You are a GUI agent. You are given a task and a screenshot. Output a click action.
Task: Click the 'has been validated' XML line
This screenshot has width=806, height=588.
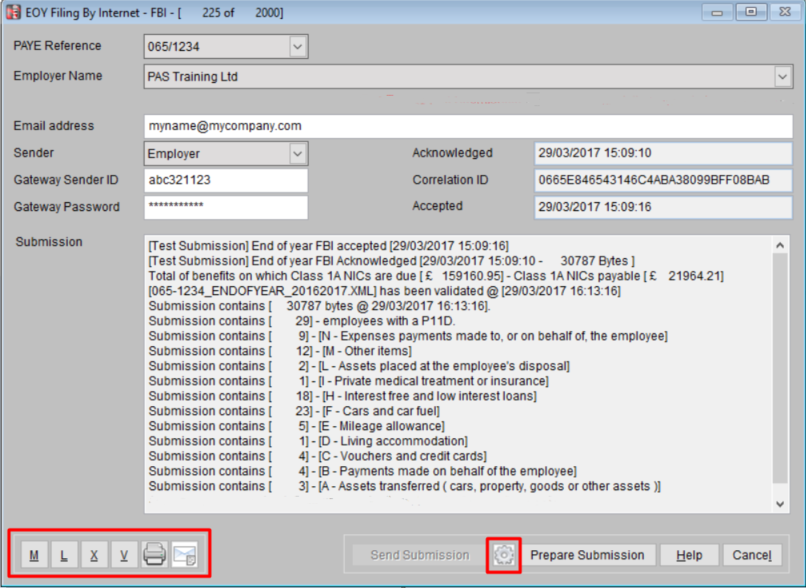(x=384, y=291)
